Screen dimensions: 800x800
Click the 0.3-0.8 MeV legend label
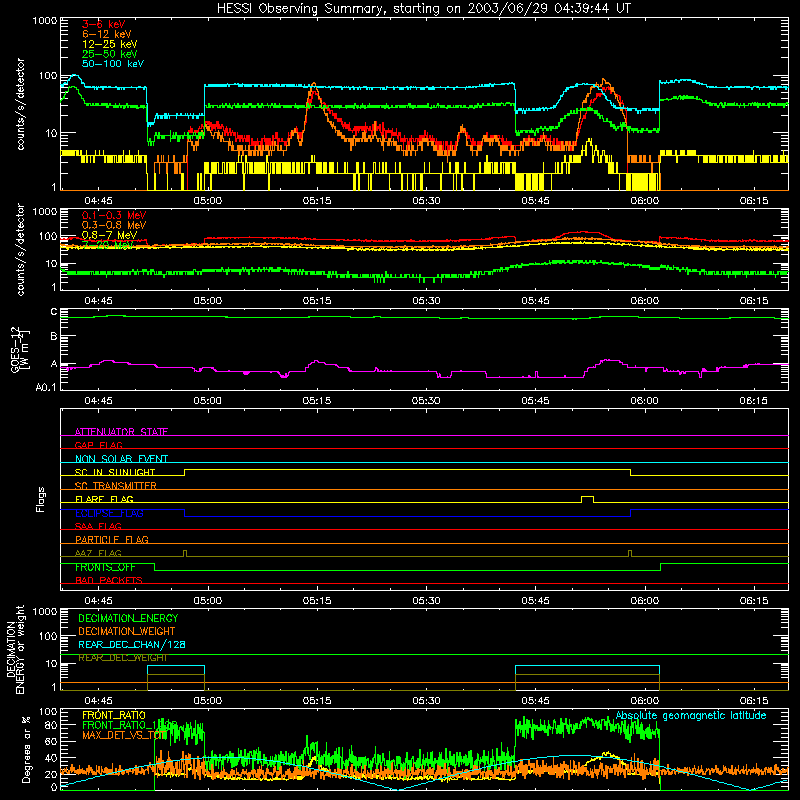click(x=114, y=225)
